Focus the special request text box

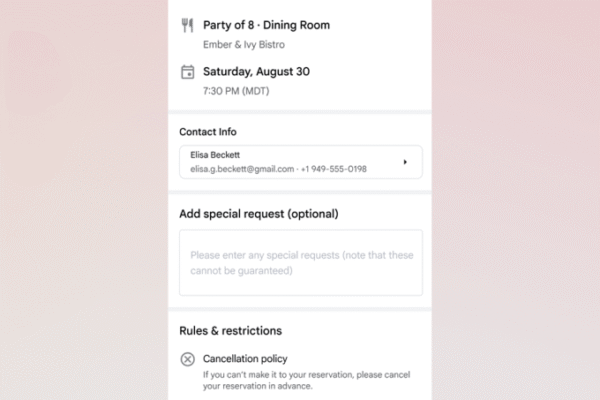coord(301,263)
